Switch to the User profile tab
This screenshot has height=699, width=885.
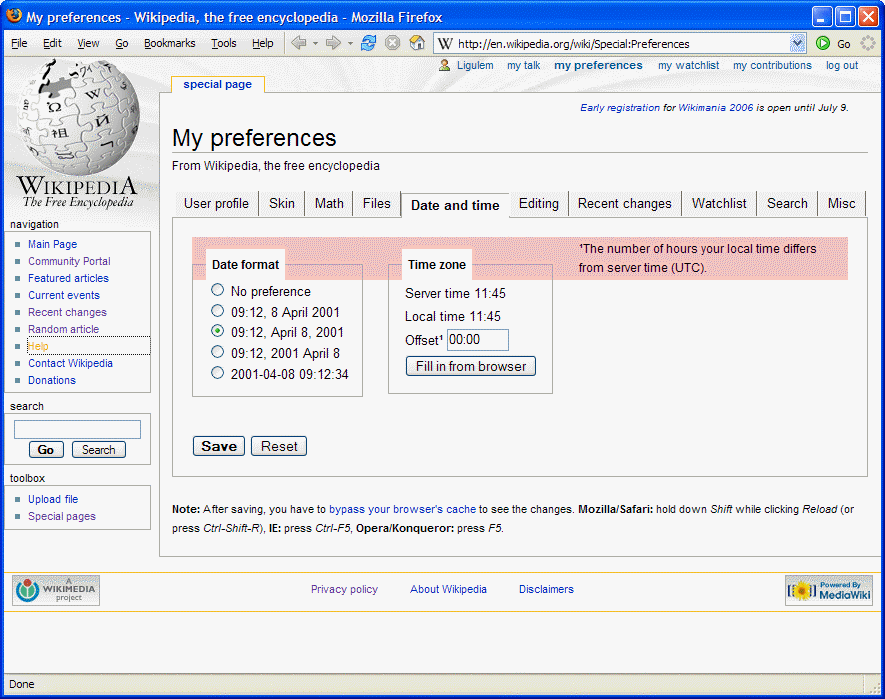coord(216,203)
